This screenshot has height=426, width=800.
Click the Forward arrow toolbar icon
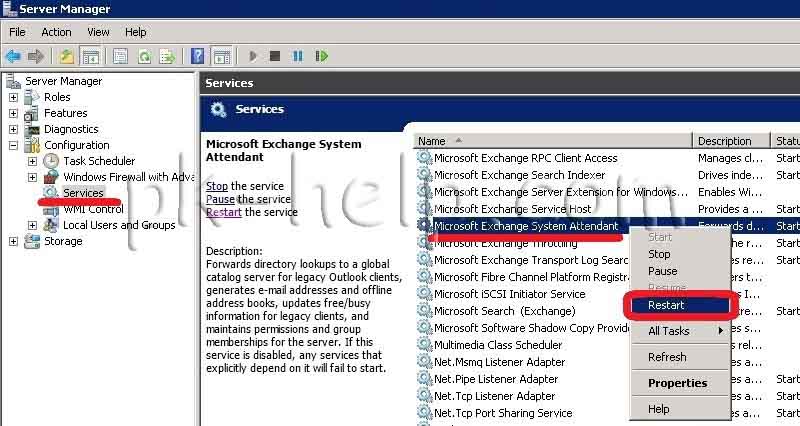click(x=36, y=56)
